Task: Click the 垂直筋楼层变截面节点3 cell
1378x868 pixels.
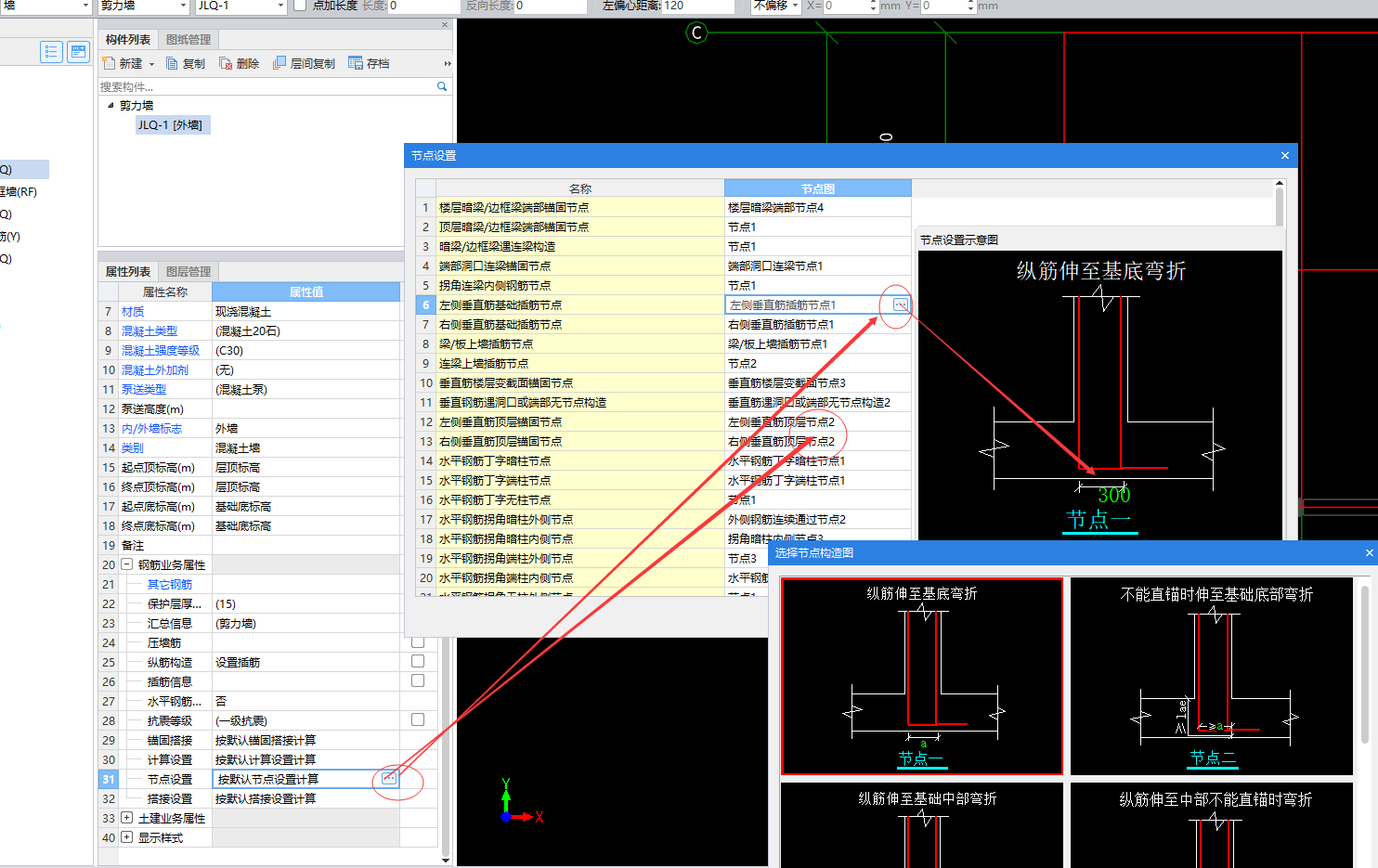Action: click(817, 382)
